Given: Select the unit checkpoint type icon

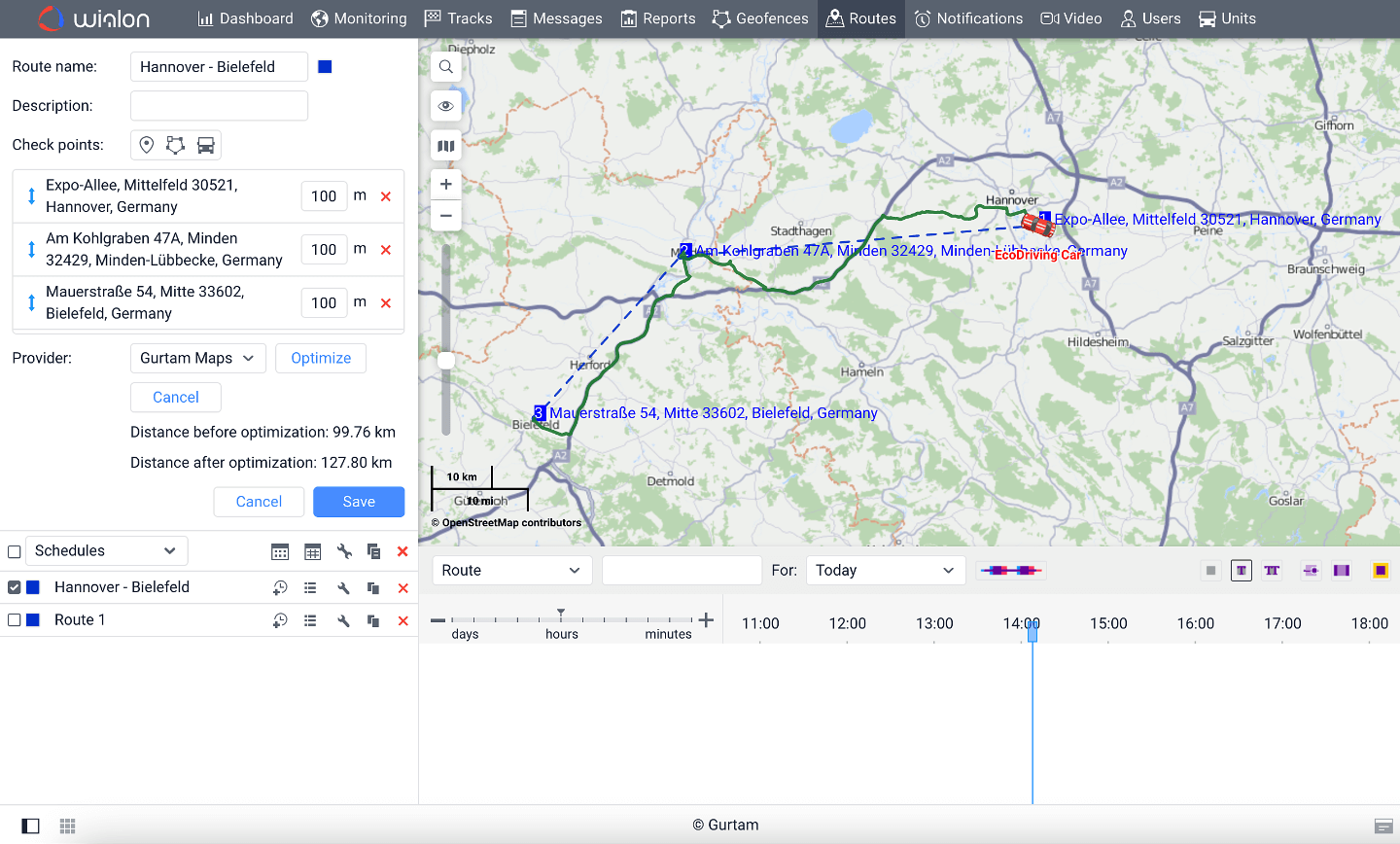Looking at the screenshot, I should 205,144.
